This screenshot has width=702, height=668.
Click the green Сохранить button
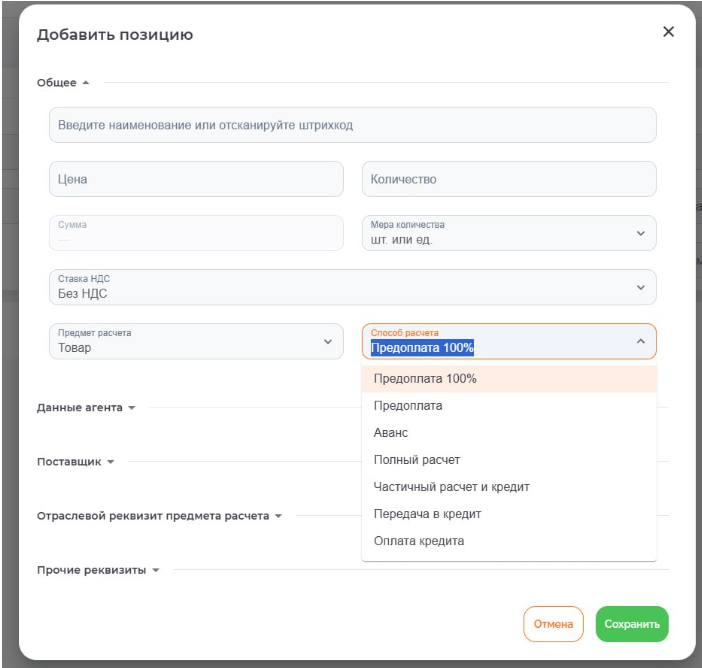[x=632, y=624]
